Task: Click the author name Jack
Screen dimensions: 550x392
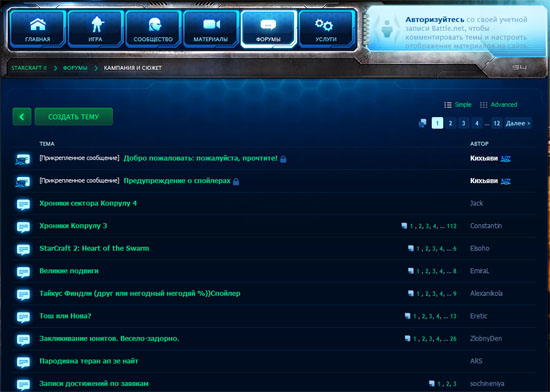Action: pos(476,203)
